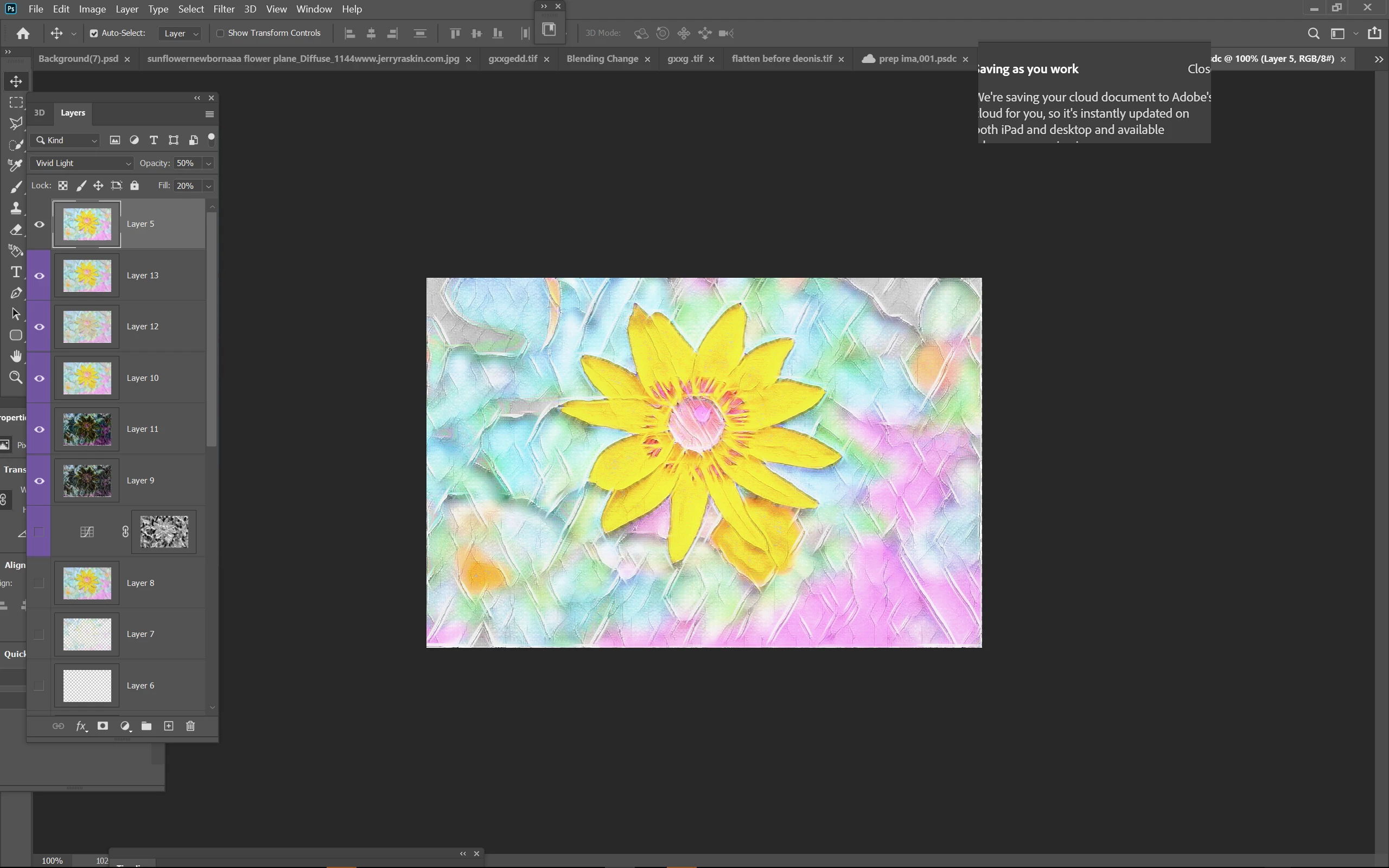The image size is (1389, 868).
Task: Enable Show Transform Controls checkbox
Action: 220,33
